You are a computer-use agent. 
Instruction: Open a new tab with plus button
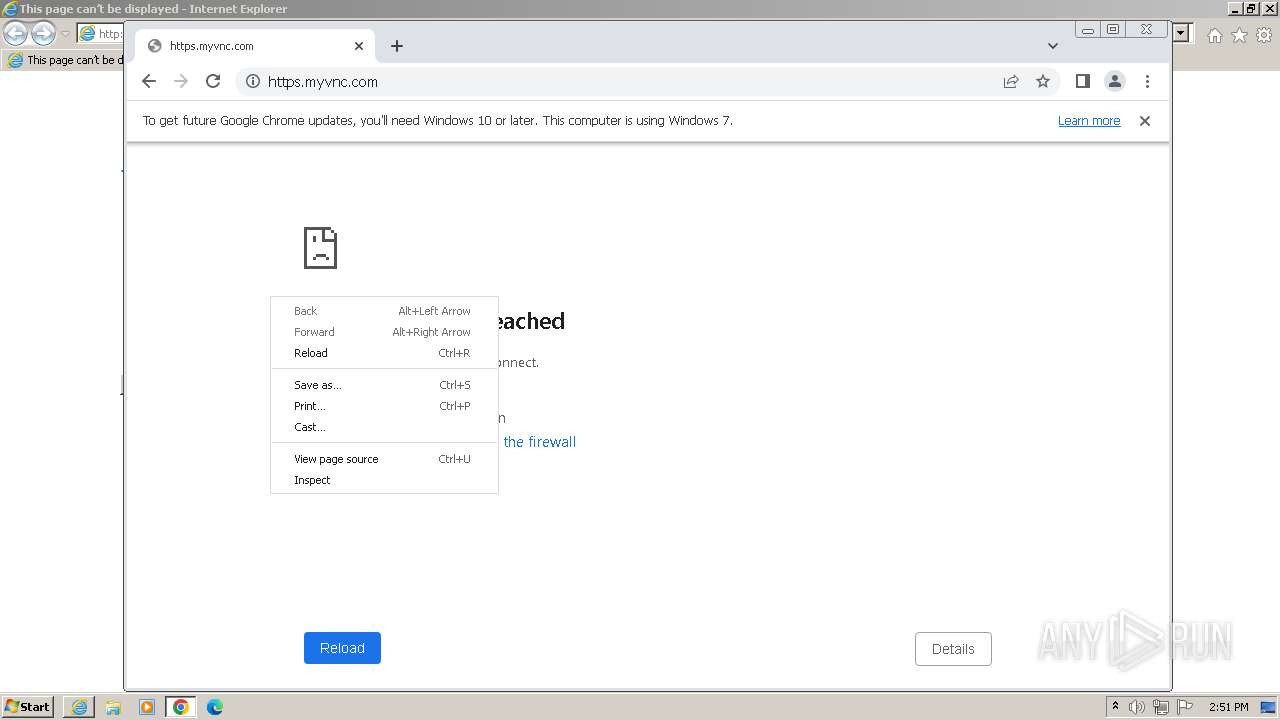pyautogui.click(x=397, y=46)
